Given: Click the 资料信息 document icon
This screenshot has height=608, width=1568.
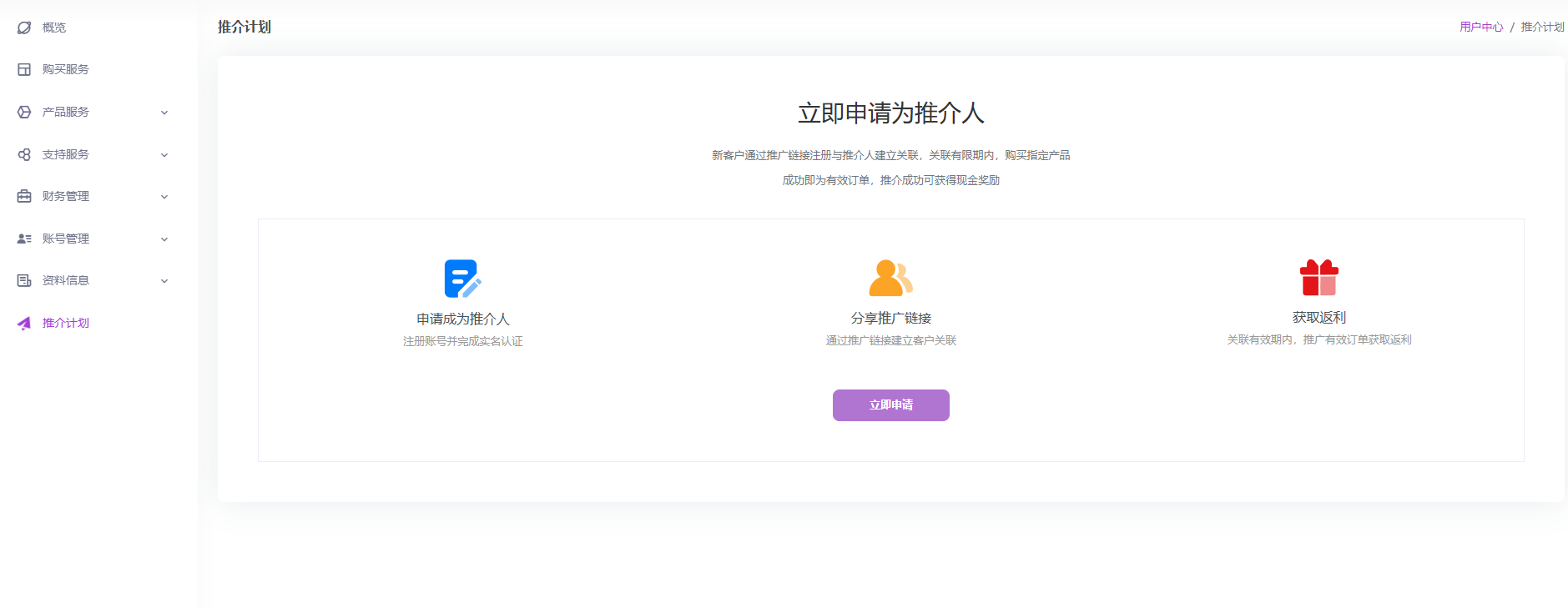Looking at the screenshot, I should [x=24, y=280].
